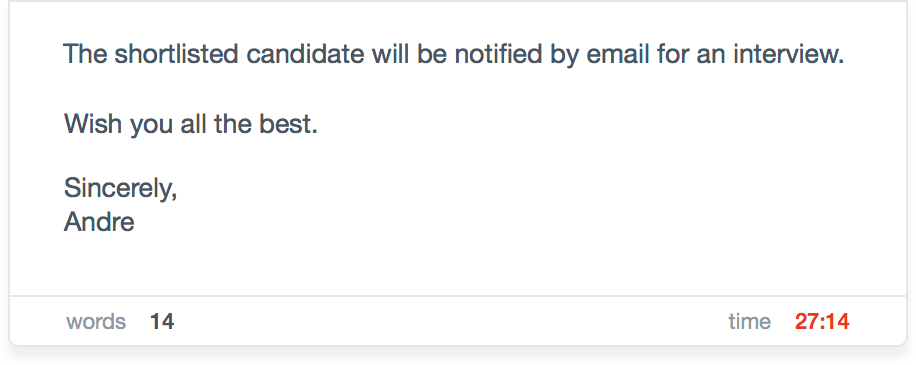Click the line about the shortlisted candidate
916x365 pixels.
(454, 54)
